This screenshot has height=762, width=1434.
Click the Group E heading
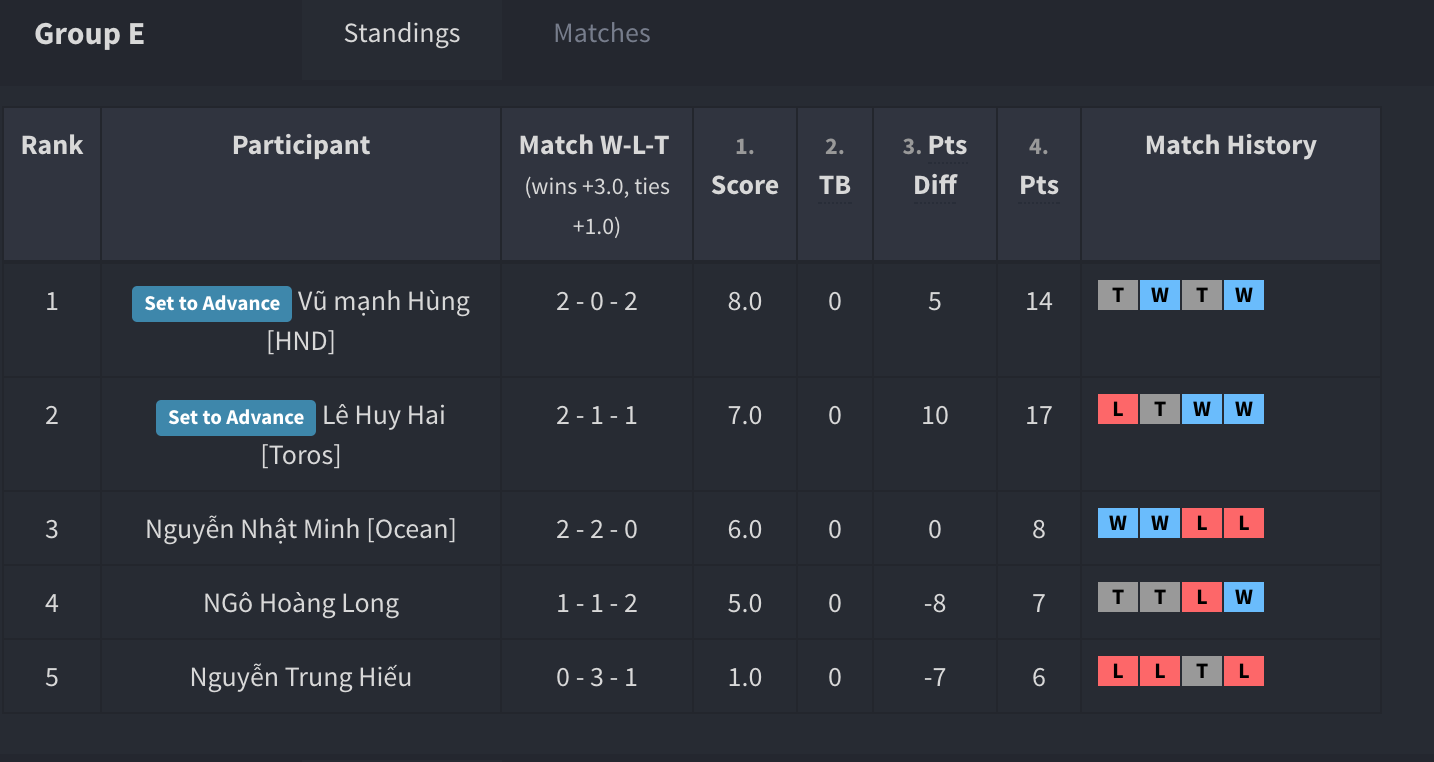coord(90,34)
